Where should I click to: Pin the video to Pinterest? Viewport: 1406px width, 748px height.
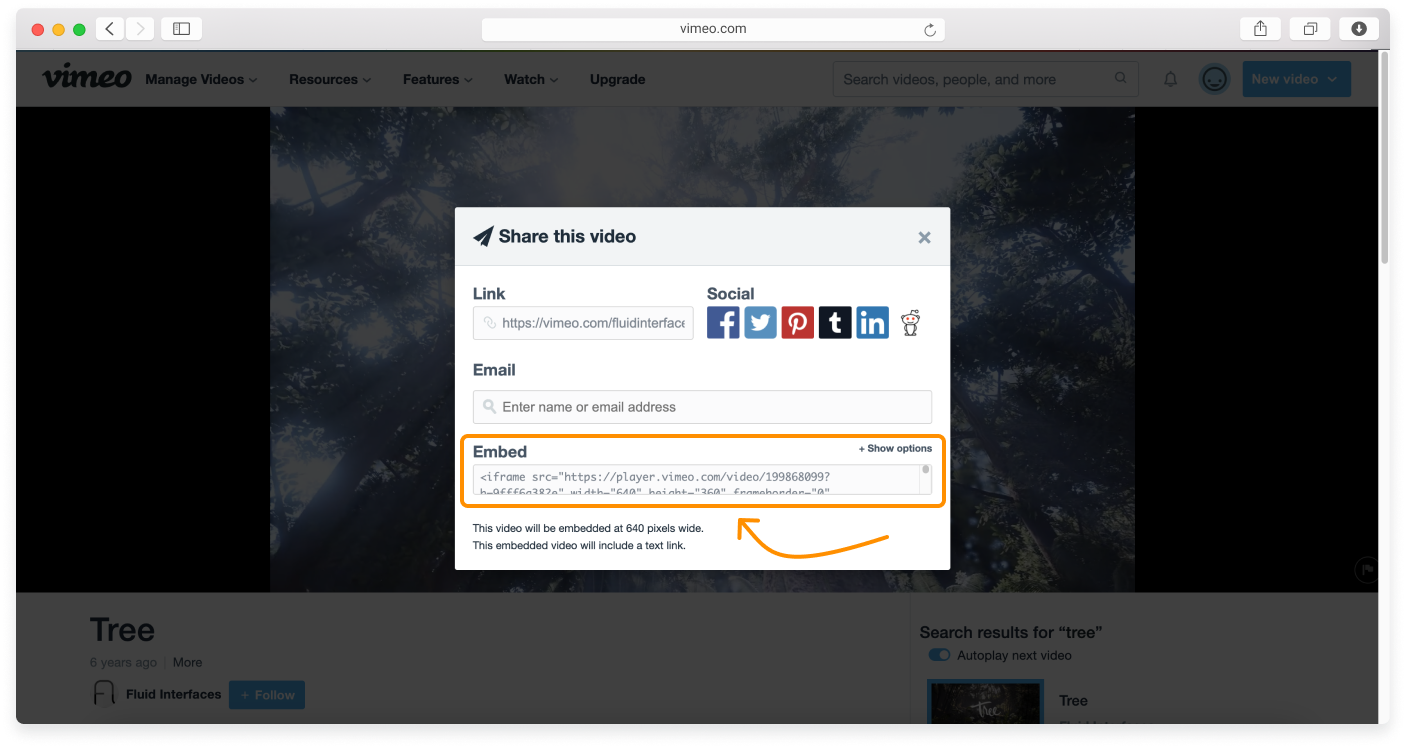point(797,322)
